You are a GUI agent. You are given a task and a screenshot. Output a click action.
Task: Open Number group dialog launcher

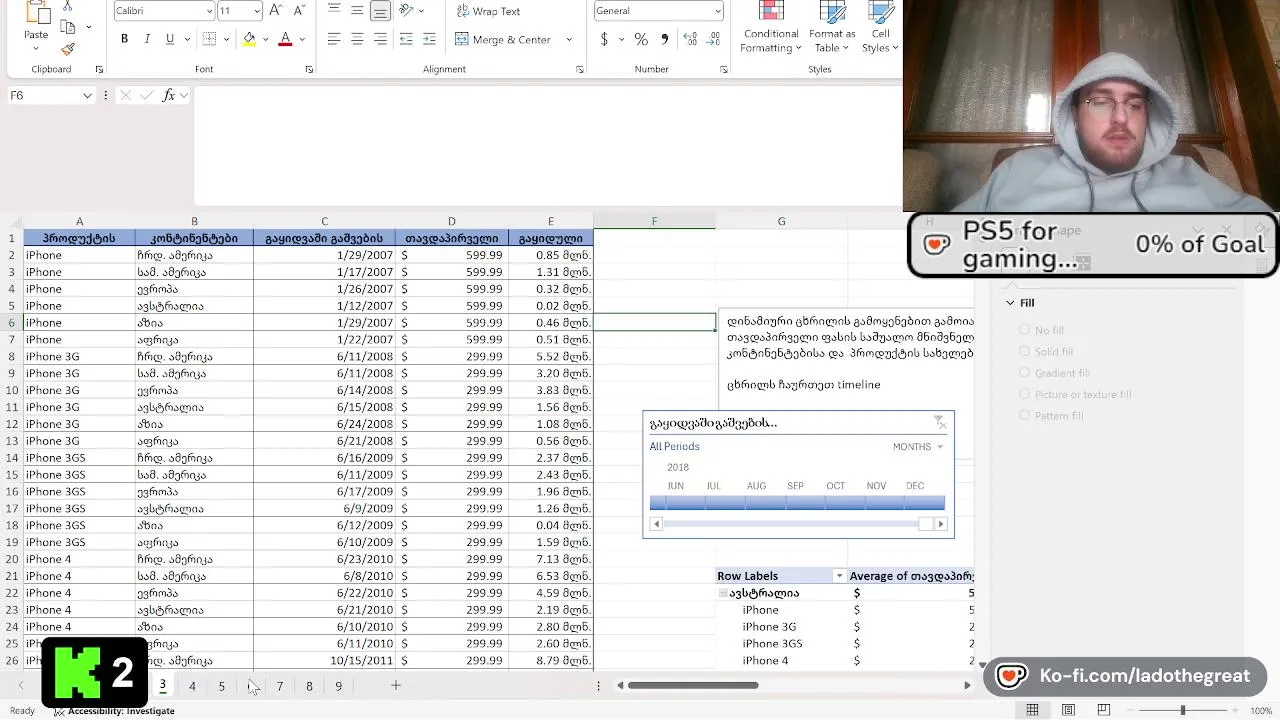(x=724, y=70)
